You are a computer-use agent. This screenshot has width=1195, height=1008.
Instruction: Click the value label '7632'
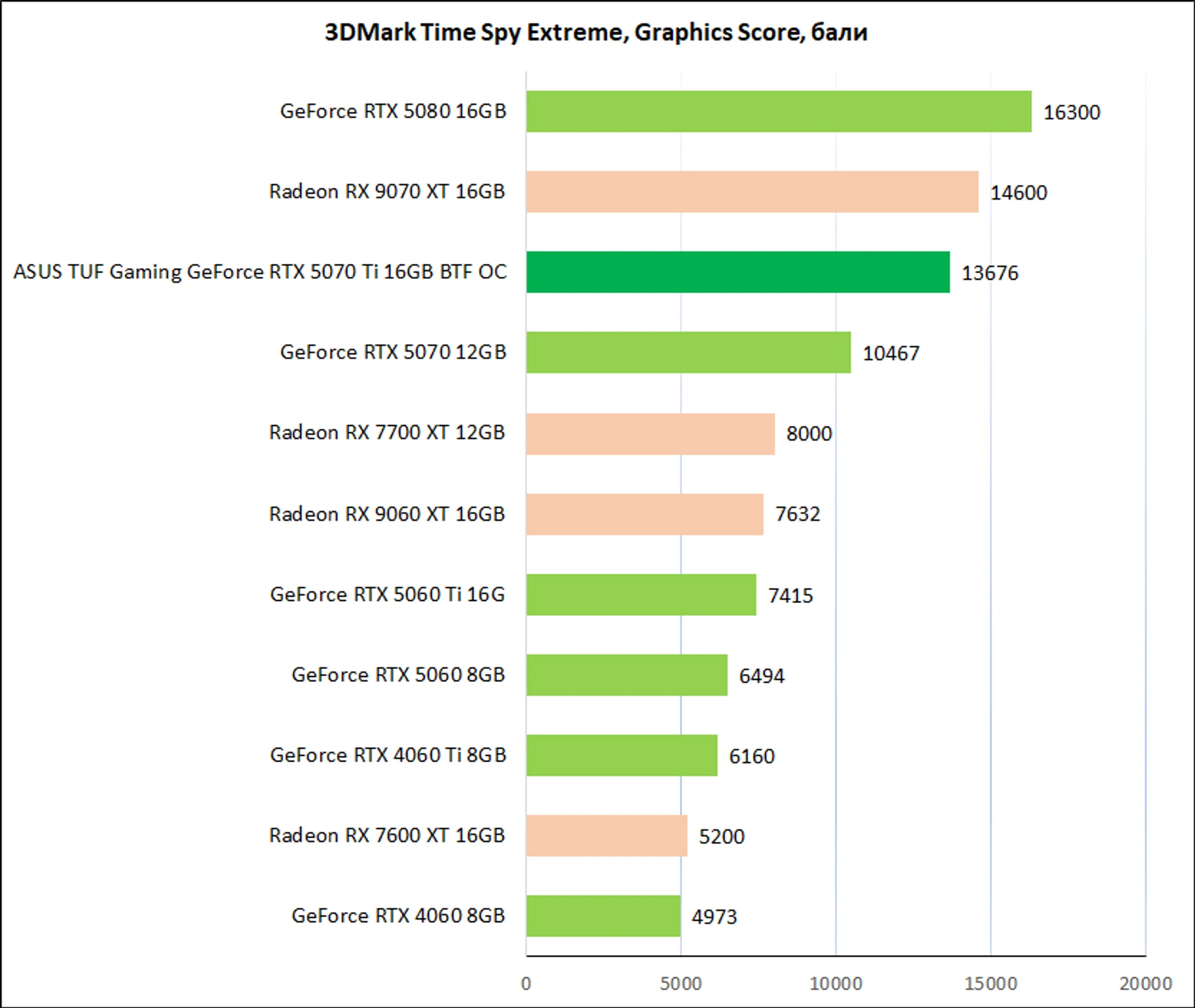pos(797,514)
